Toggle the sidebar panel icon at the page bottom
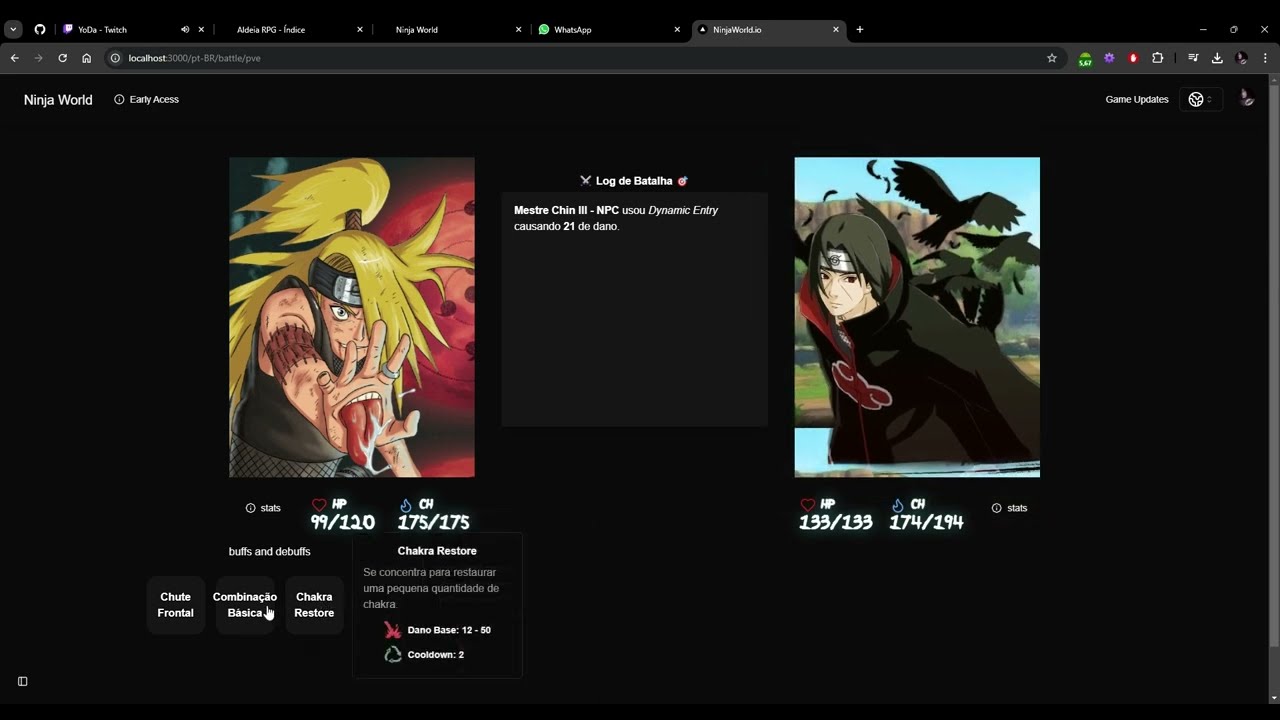 [23, 681]
